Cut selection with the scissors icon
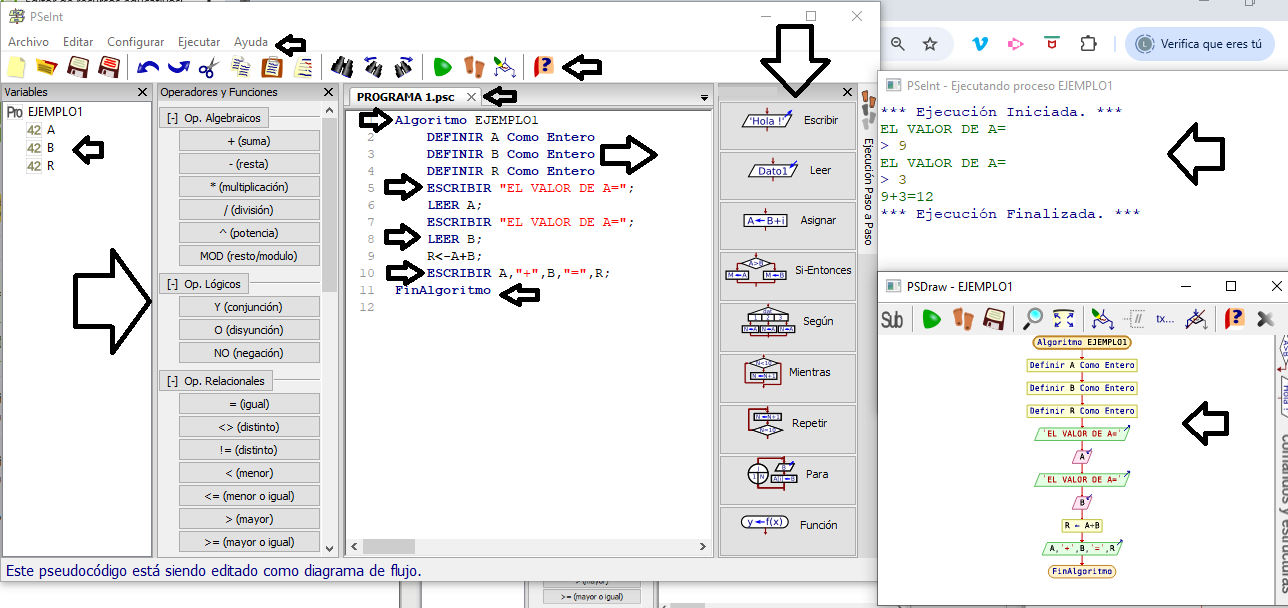 (x=209, y=68)
